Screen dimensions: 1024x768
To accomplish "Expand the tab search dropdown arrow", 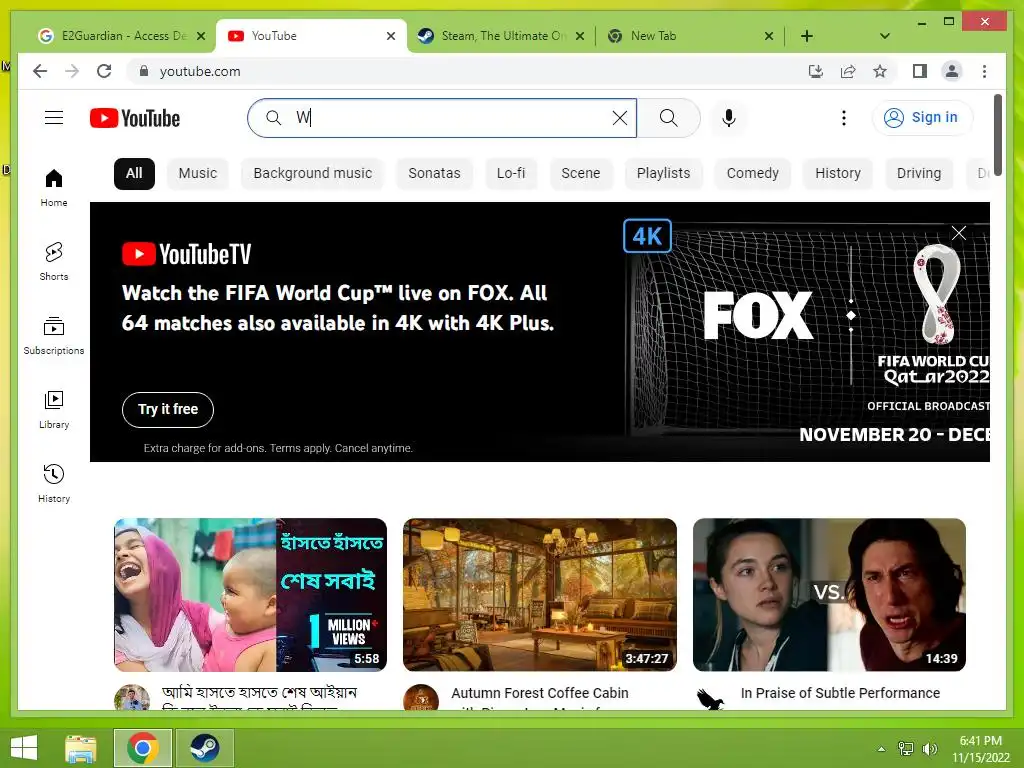I will (884, 36).
